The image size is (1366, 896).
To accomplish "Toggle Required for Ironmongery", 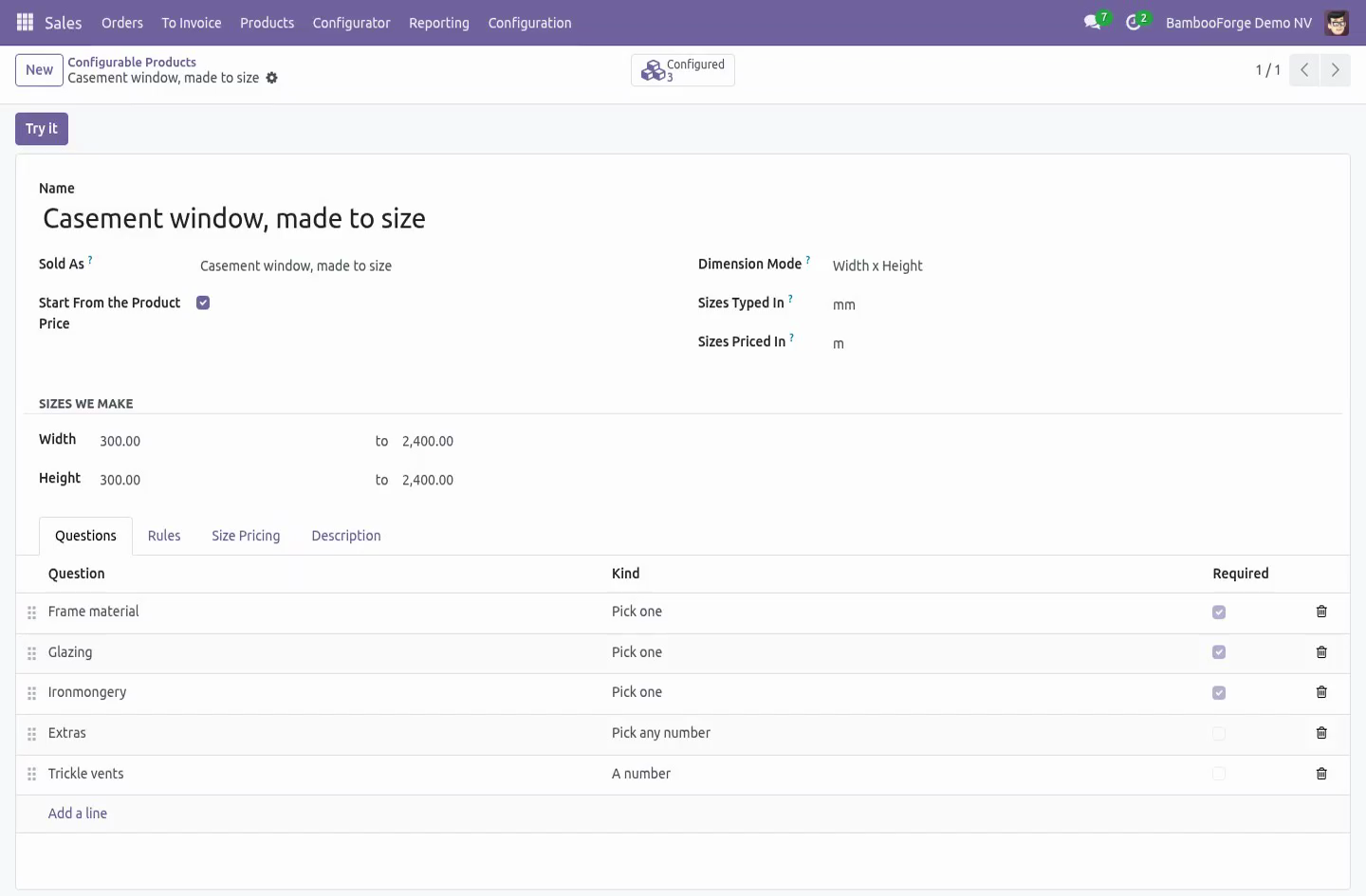I will click(x=1219, y=693).
